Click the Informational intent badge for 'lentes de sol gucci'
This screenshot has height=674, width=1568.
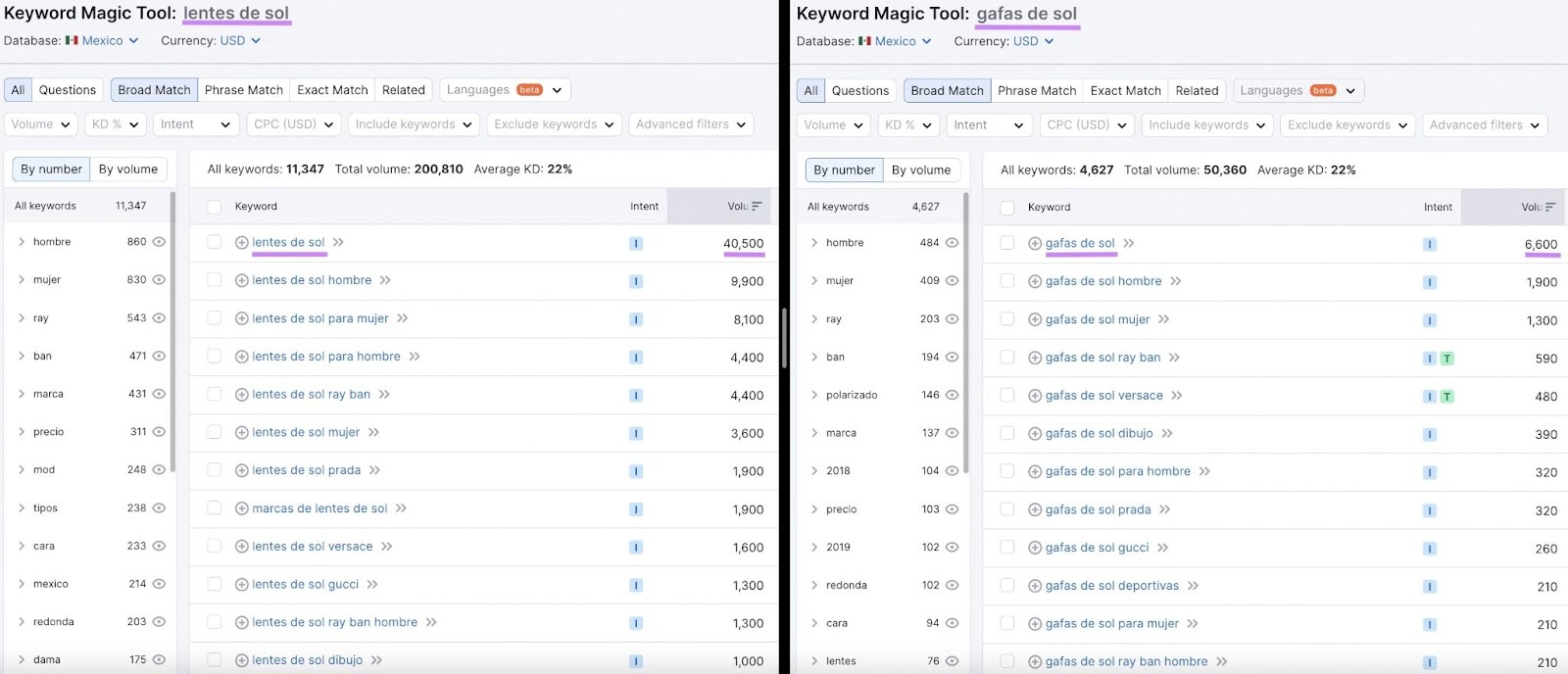click(x=636, y=585)
